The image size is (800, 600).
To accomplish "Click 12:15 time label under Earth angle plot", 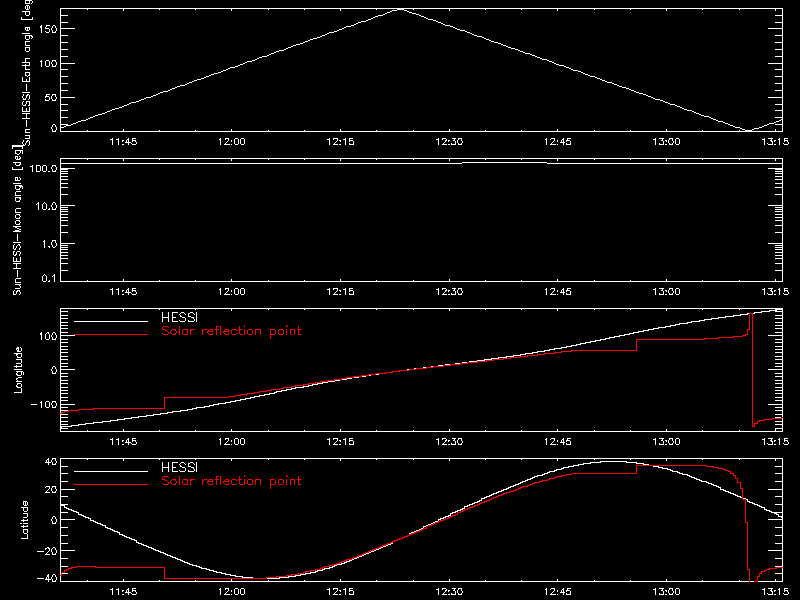I will [340, 141].
